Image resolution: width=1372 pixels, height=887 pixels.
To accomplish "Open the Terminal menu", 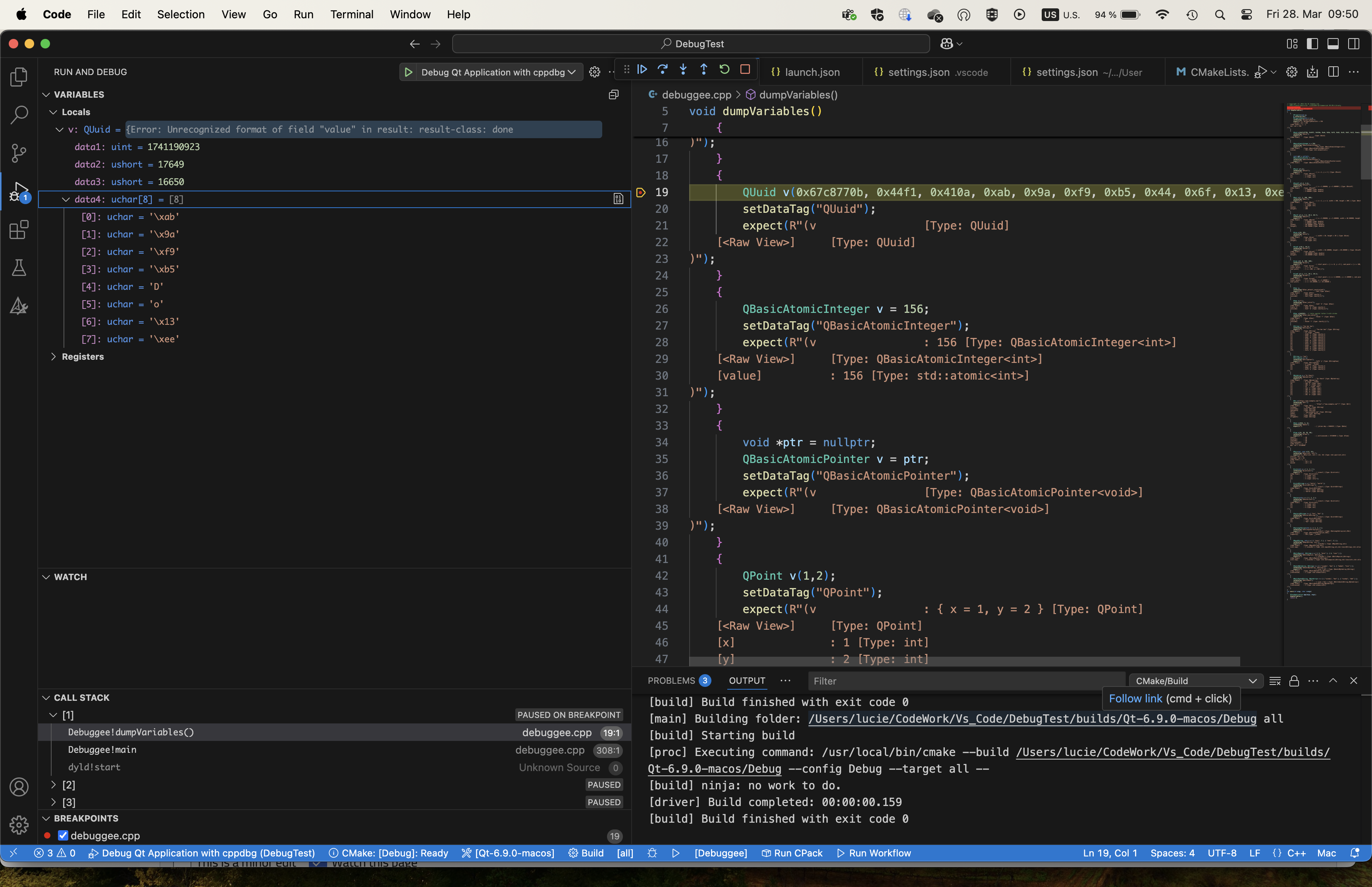I will 352,14.
